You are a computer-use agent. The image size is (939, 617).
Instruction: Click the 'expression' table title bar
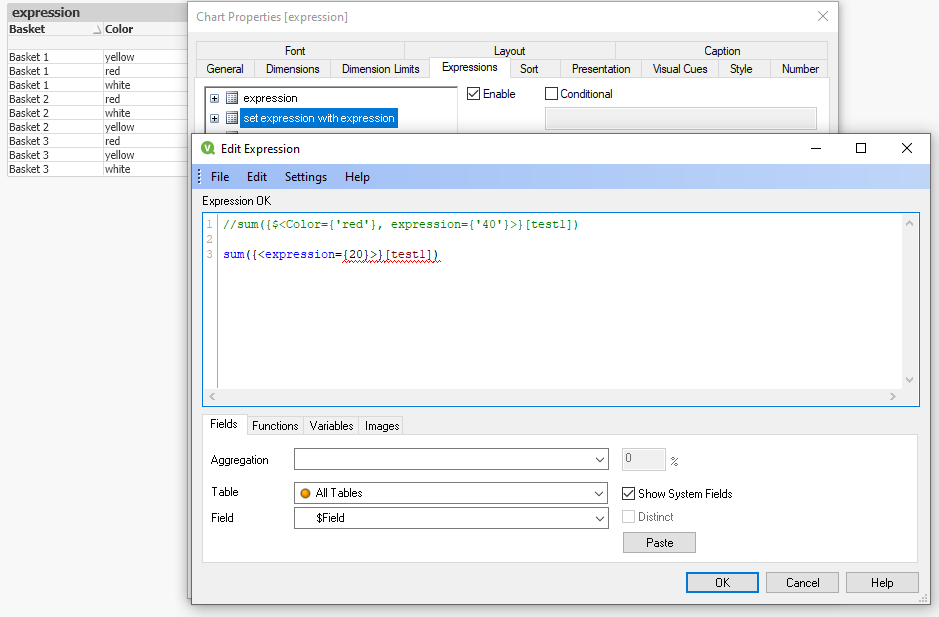click(98, 12)
